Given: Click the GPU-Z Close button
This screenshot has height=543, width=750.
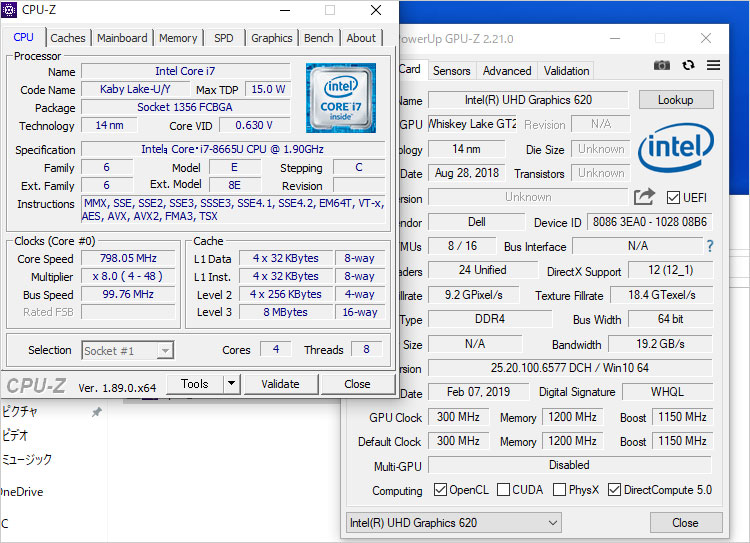Looking at the screenshot, I should [x=685, y=522].
